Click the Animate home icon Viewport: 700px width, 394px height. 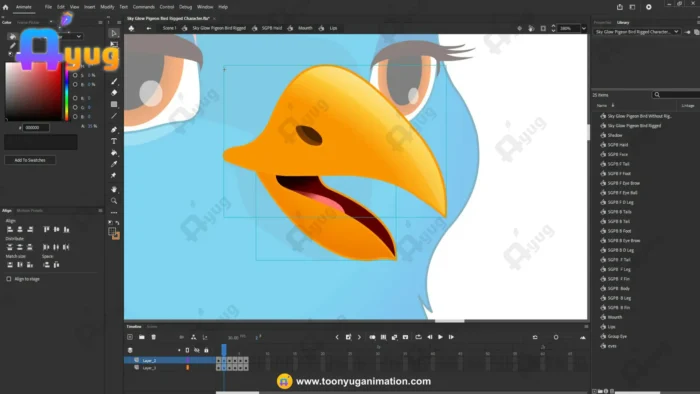pyautogui.click(x=5, y=7)
